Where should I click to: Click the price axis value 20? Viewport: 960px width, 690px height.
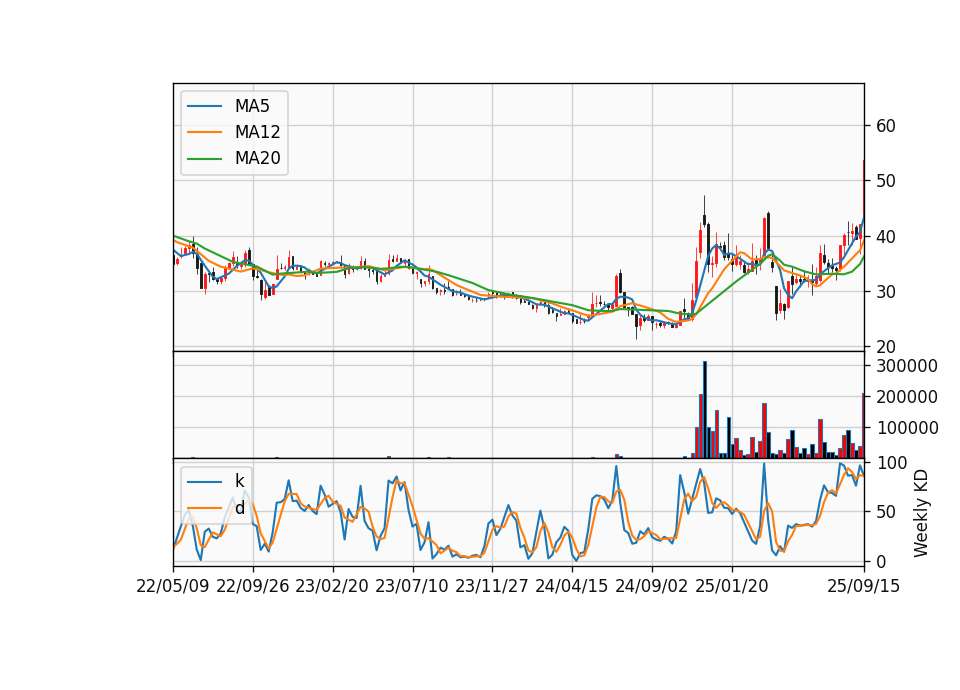(886, 347)
